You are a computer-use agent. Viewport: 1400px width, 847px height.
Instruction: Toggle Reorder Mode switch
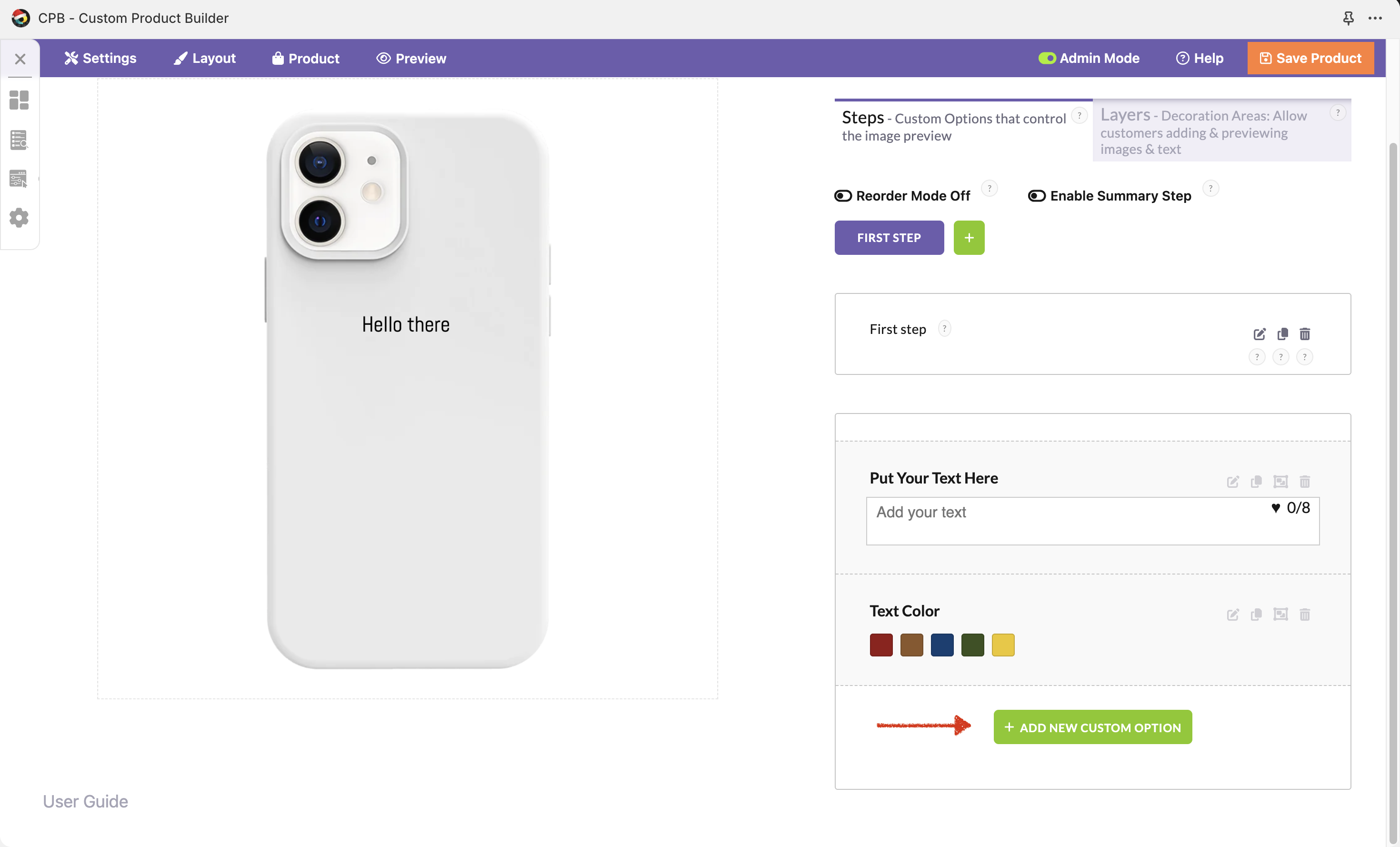(842, 196)
